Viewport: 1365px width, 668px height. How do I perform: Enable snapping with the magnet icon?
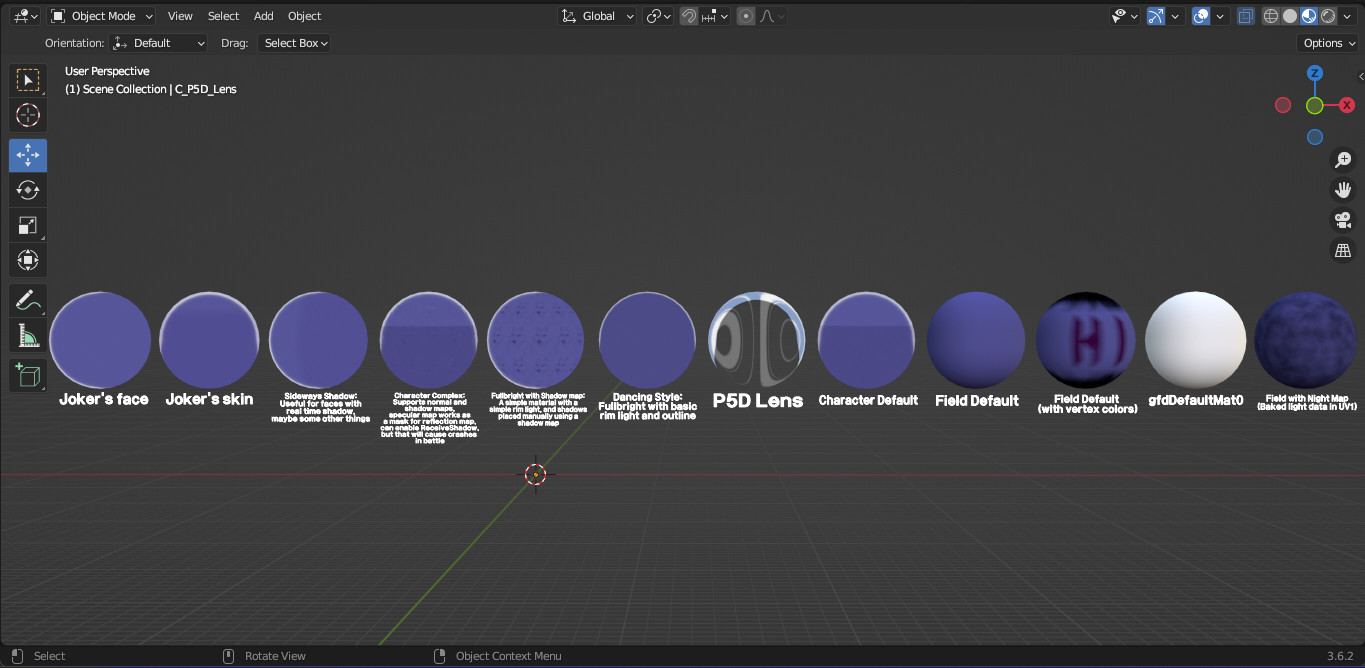coord(688,15)
